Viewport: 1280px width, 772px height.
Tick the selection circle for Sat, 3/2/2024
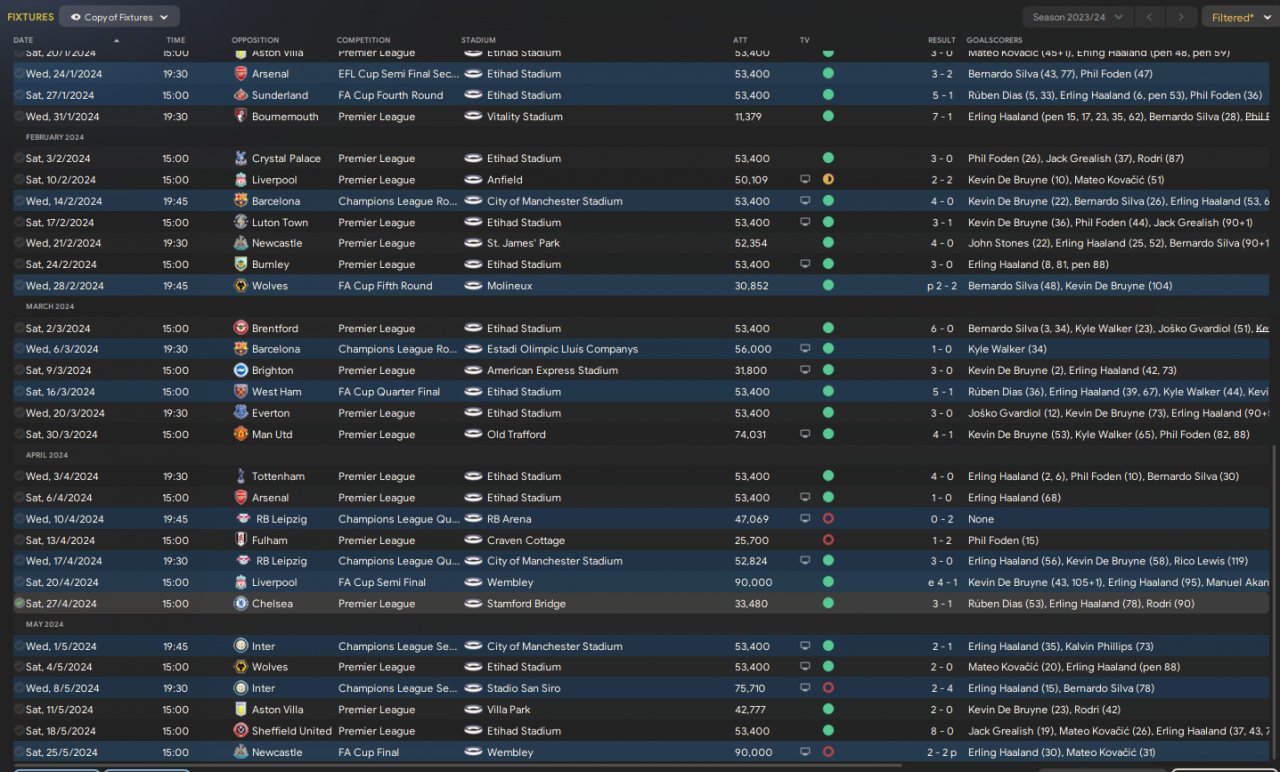(x=19, y=158)
